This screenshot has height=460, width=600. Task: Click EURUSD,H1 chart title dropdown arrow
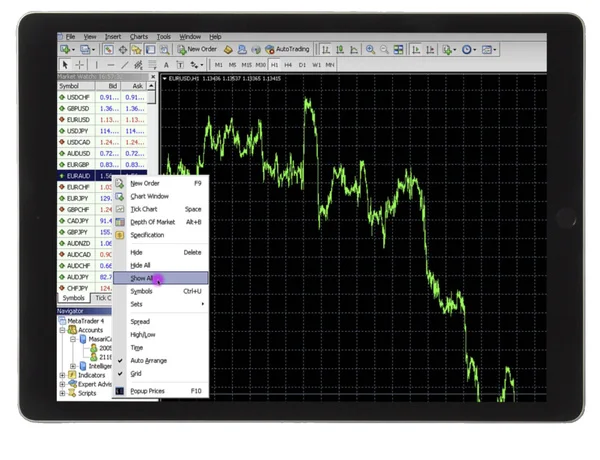pos(165,79)
